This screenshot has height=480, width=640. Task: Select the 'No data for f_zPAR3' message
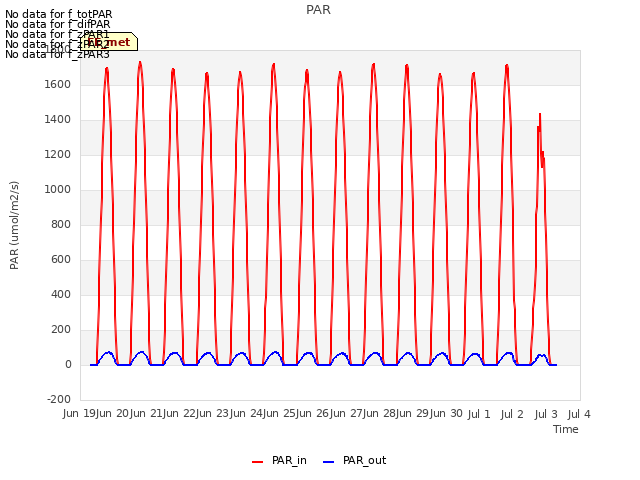pyautogui.click(x=57, y=54)
